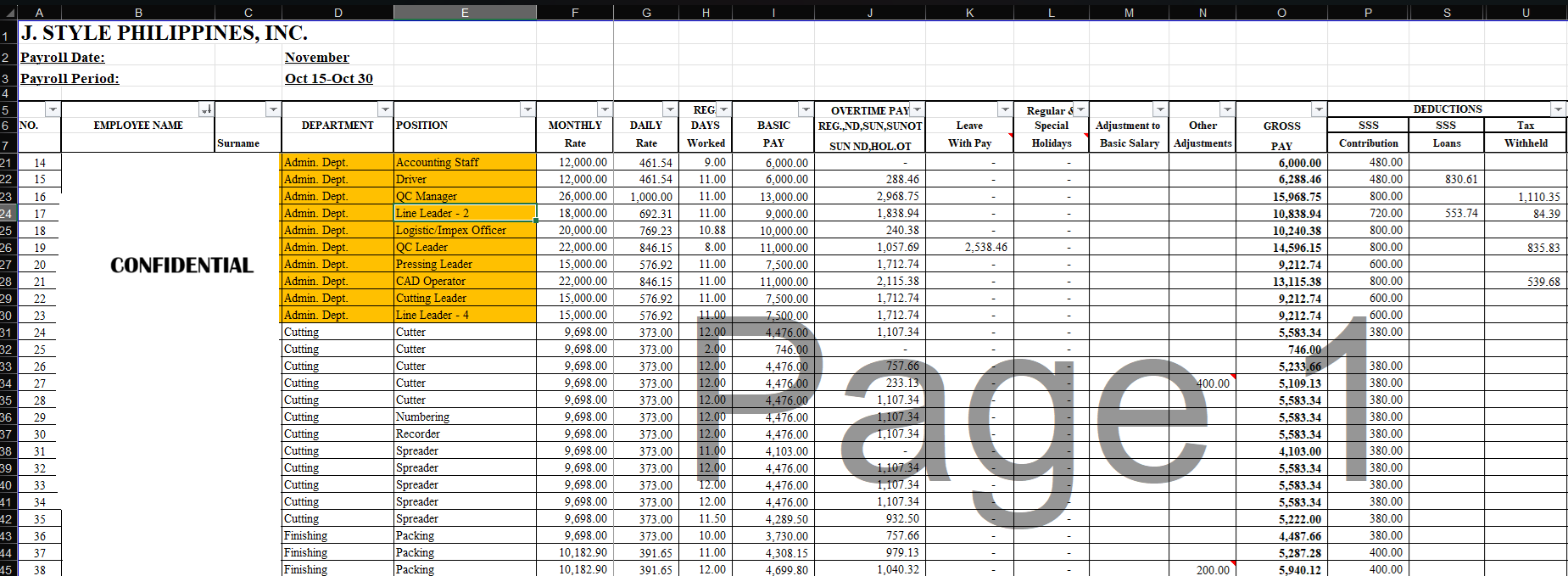Select the Line Leader - 2 cell

coord(465,213)
